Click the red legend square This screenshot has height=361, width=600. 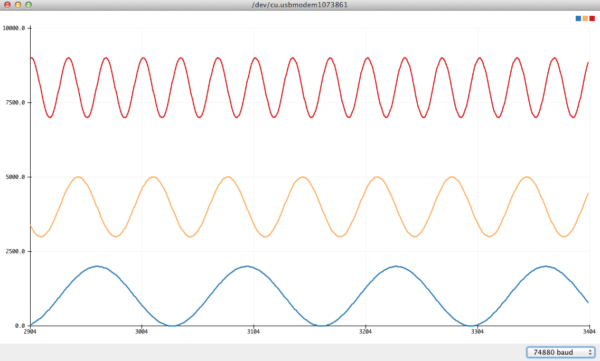tap(592, 18)
